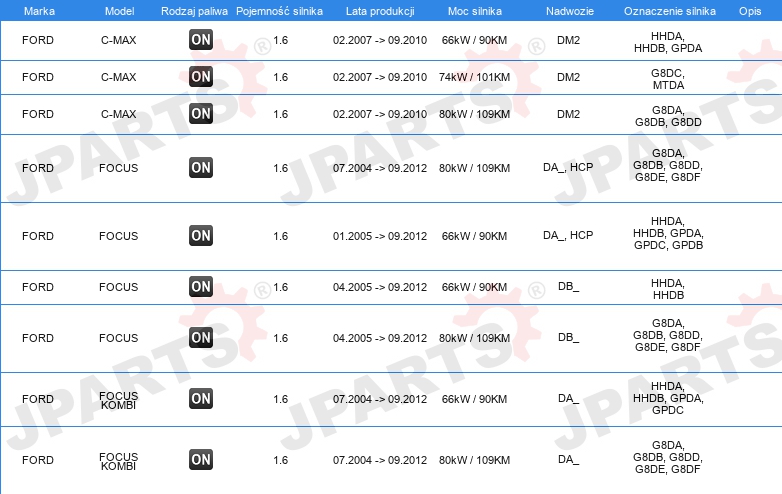The width and height of the screenshot is (782, 494).
Task: Click the Nadwozie column header
Action: tap(570, 11)
